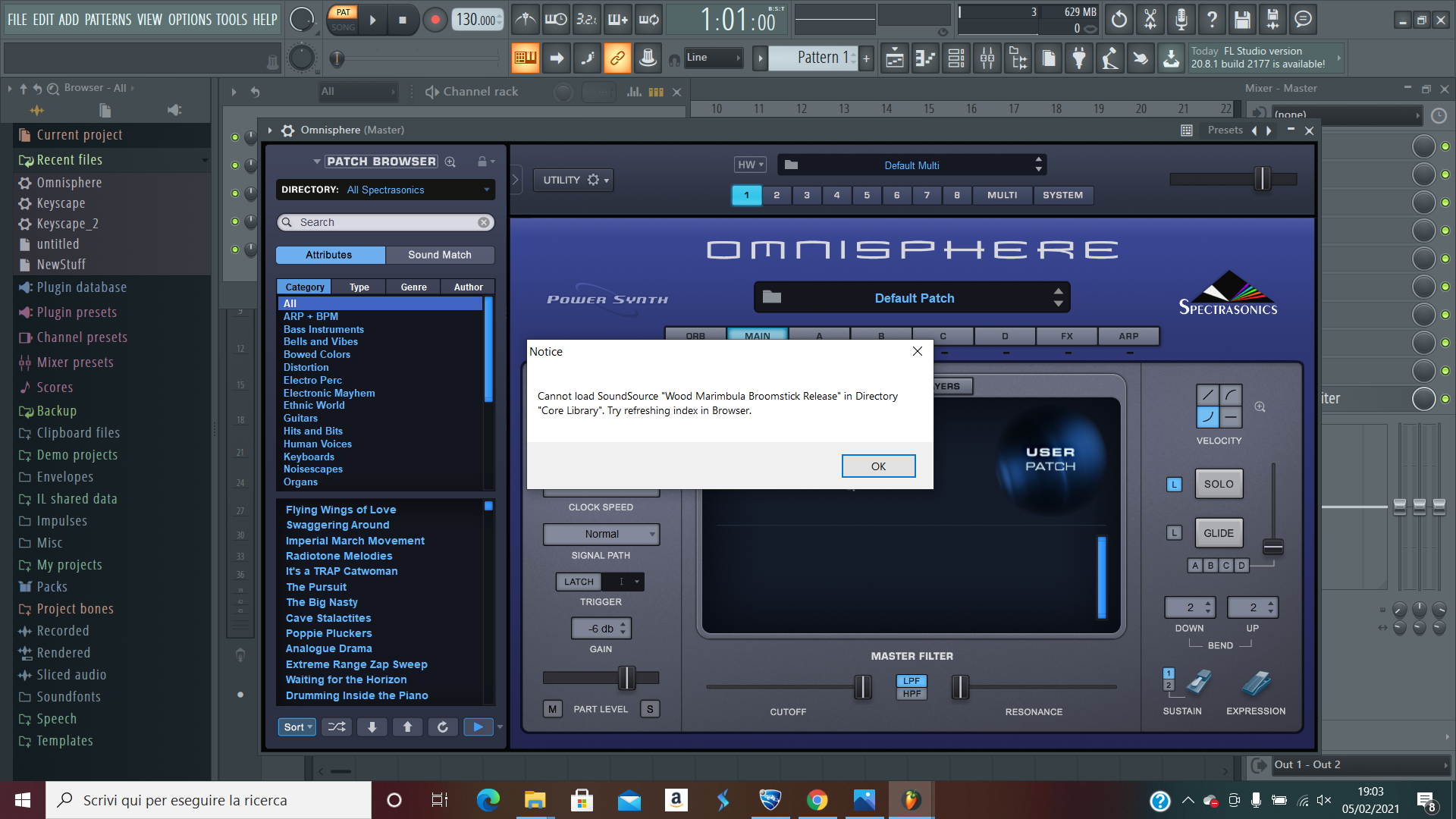The width and height of the screenshot is (1456, 819).
Task: Toggle typing keyboard to piano icon
Action: [x=526, y=58]
